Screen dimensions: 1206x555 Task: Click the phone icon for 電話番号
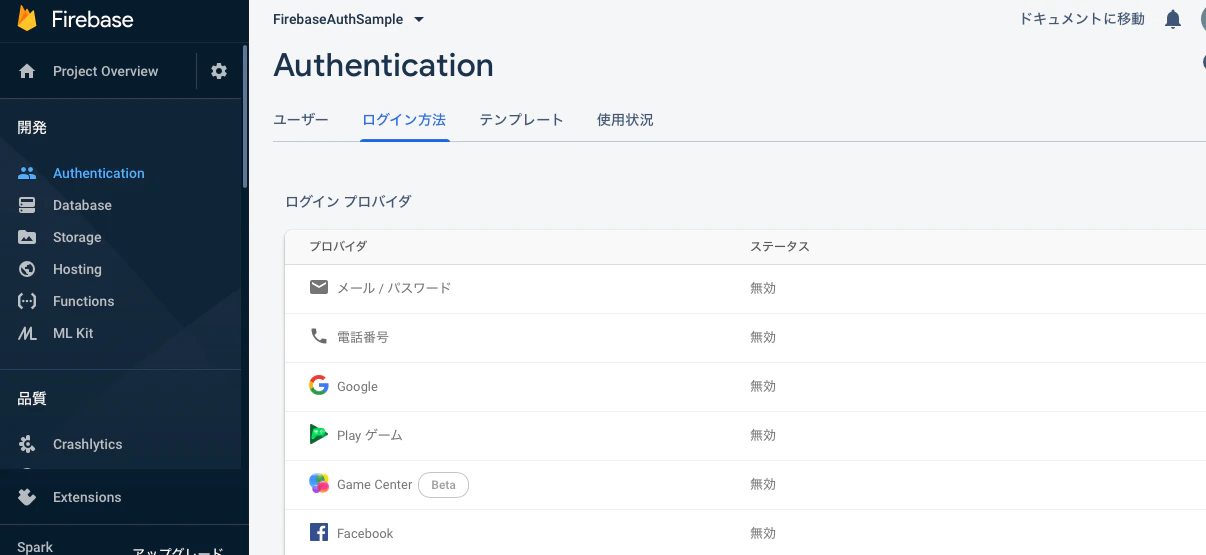point(319,336)
